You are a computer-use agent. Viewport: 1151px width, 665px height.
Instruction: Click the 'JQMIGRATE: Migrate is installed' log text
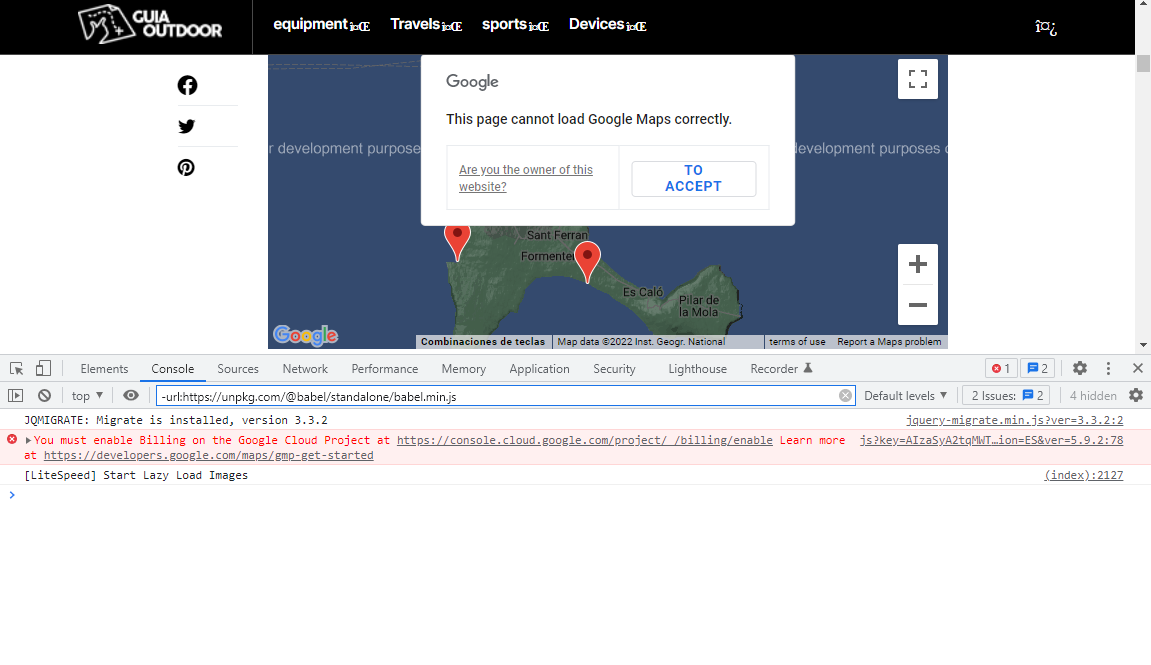click(x=175, y=420)
